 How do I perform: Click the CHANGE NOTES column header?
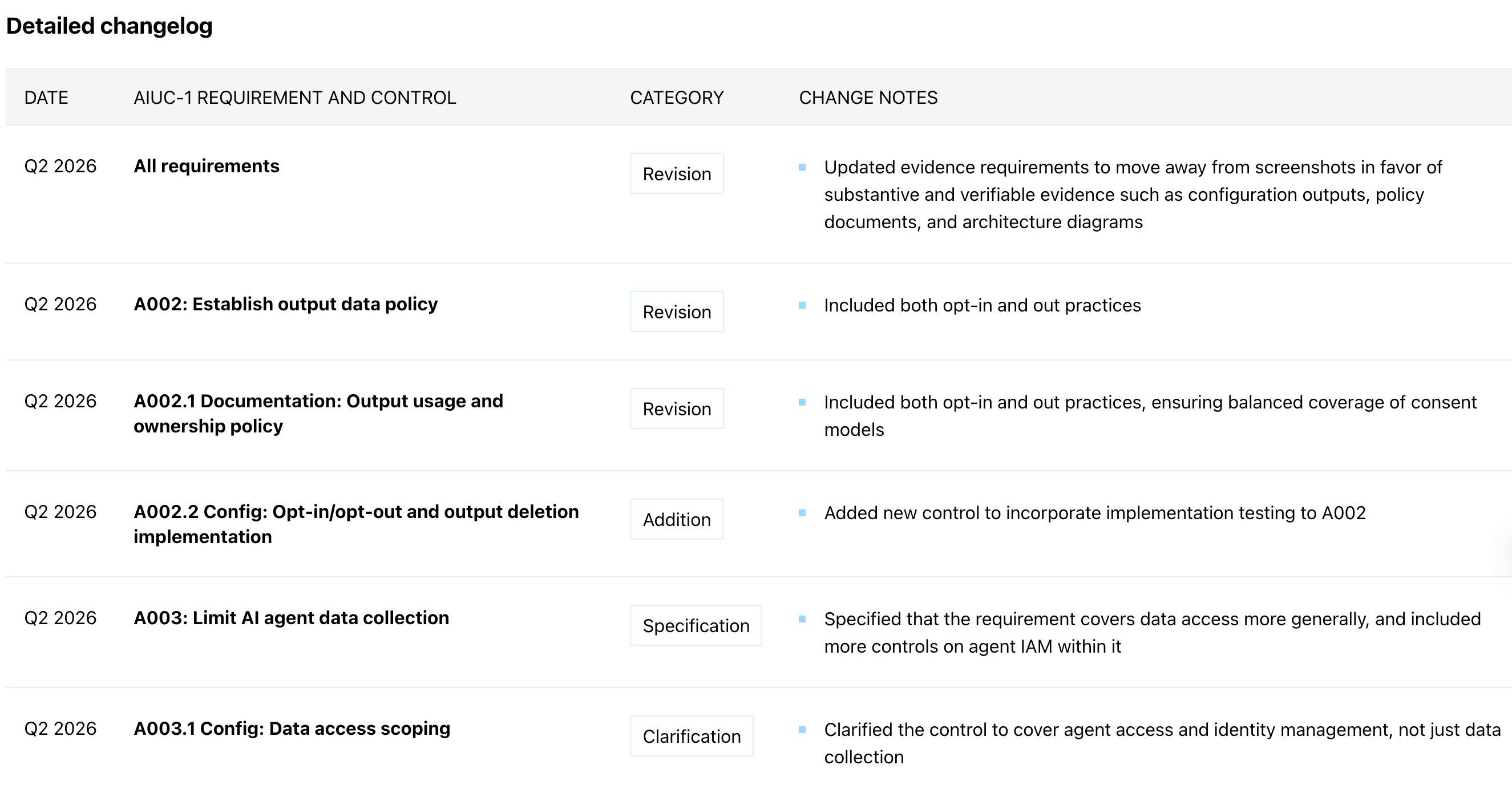pyautogui.click(x=867, y=98)
